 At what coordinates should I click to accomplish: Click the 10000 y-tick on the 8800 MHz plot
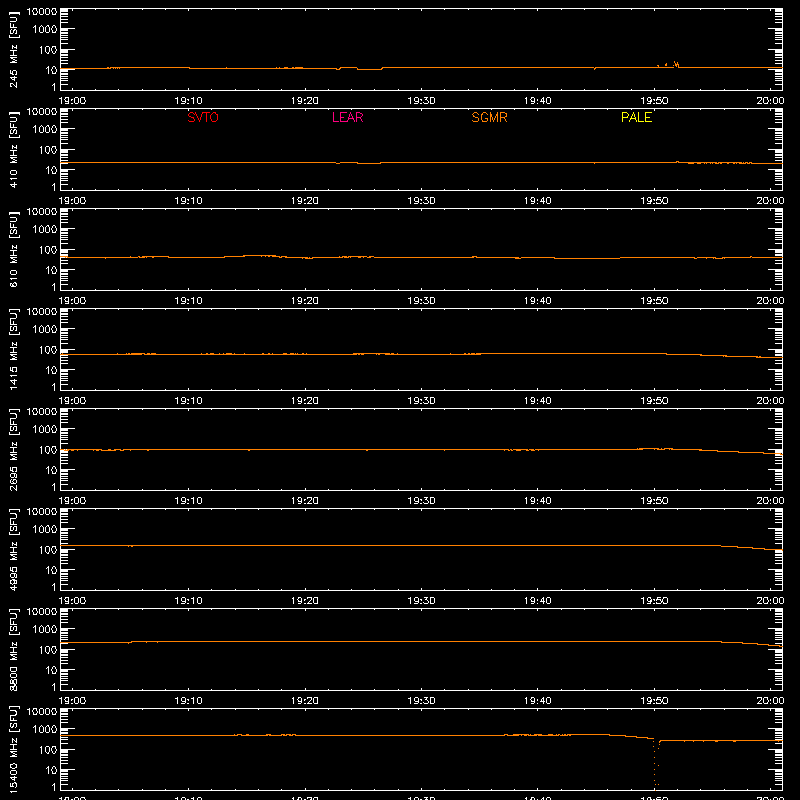pos(42,612)
